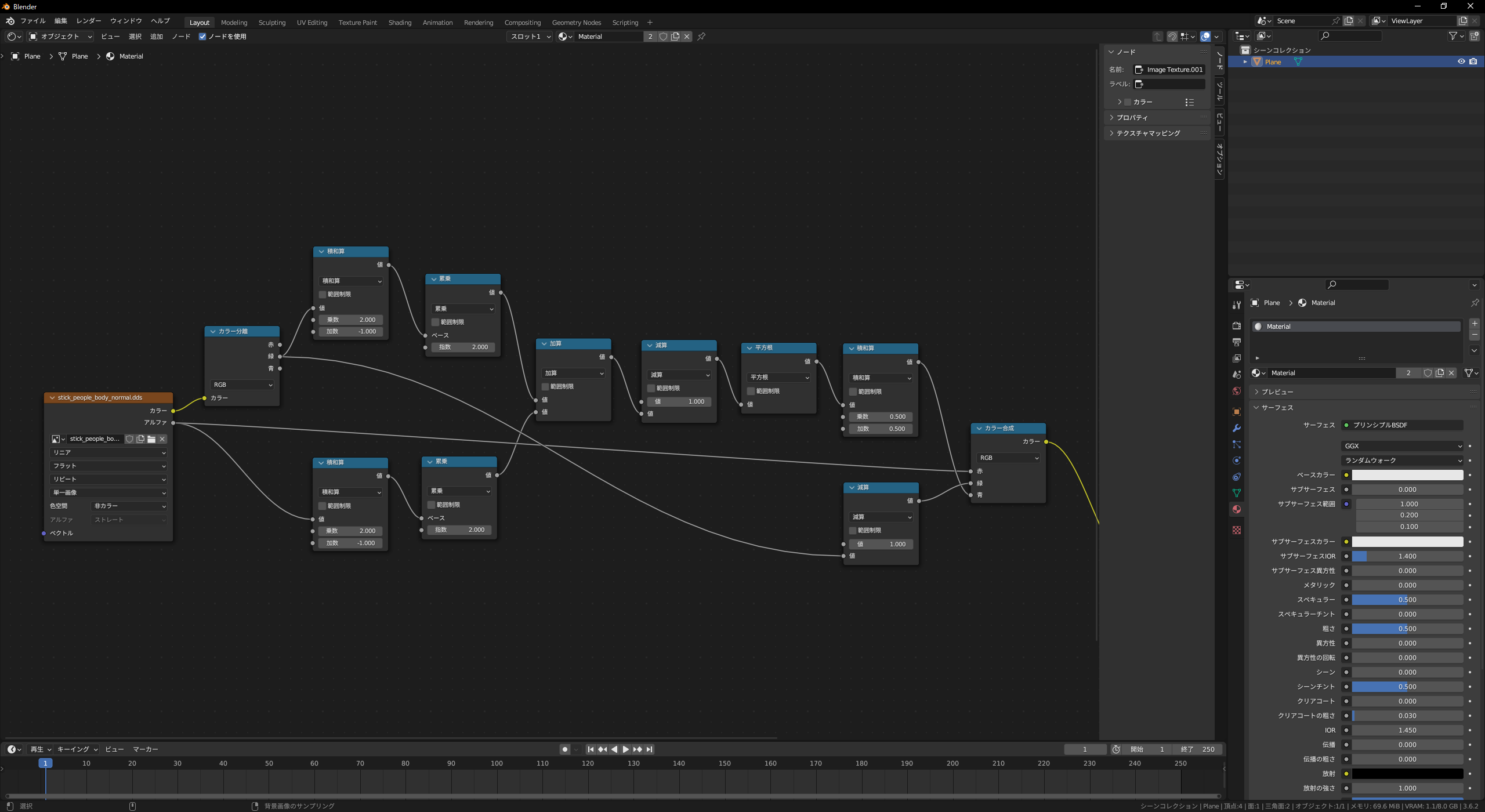The image size is (1485, 812).
Task: Click the pin icon in node editor header
Action: (701, 37)
